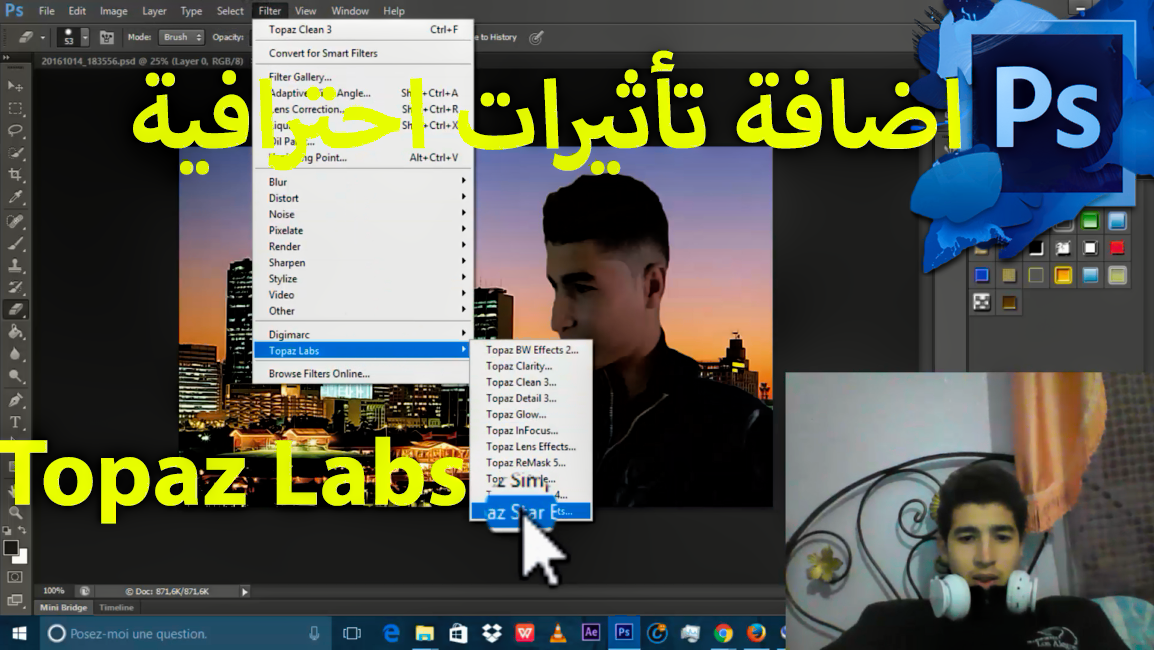Open the Select menu
The height and width of the screenshot is (650, 1154).
click(230, 11)
